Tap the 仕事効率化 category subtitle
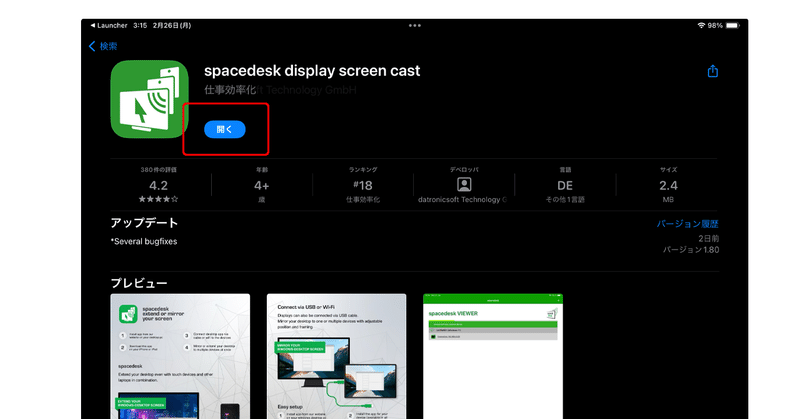This screenshot has width=800, height=419. 230,90
